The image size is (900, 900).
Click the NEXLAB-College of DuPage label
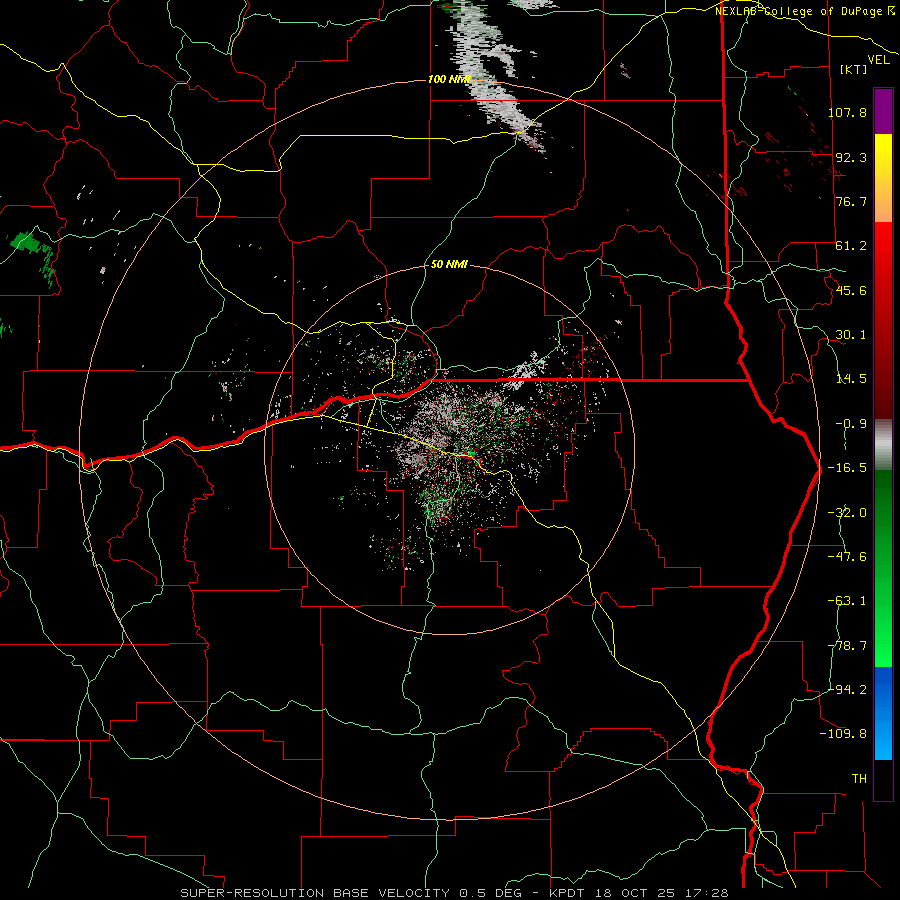click(804, 11)
